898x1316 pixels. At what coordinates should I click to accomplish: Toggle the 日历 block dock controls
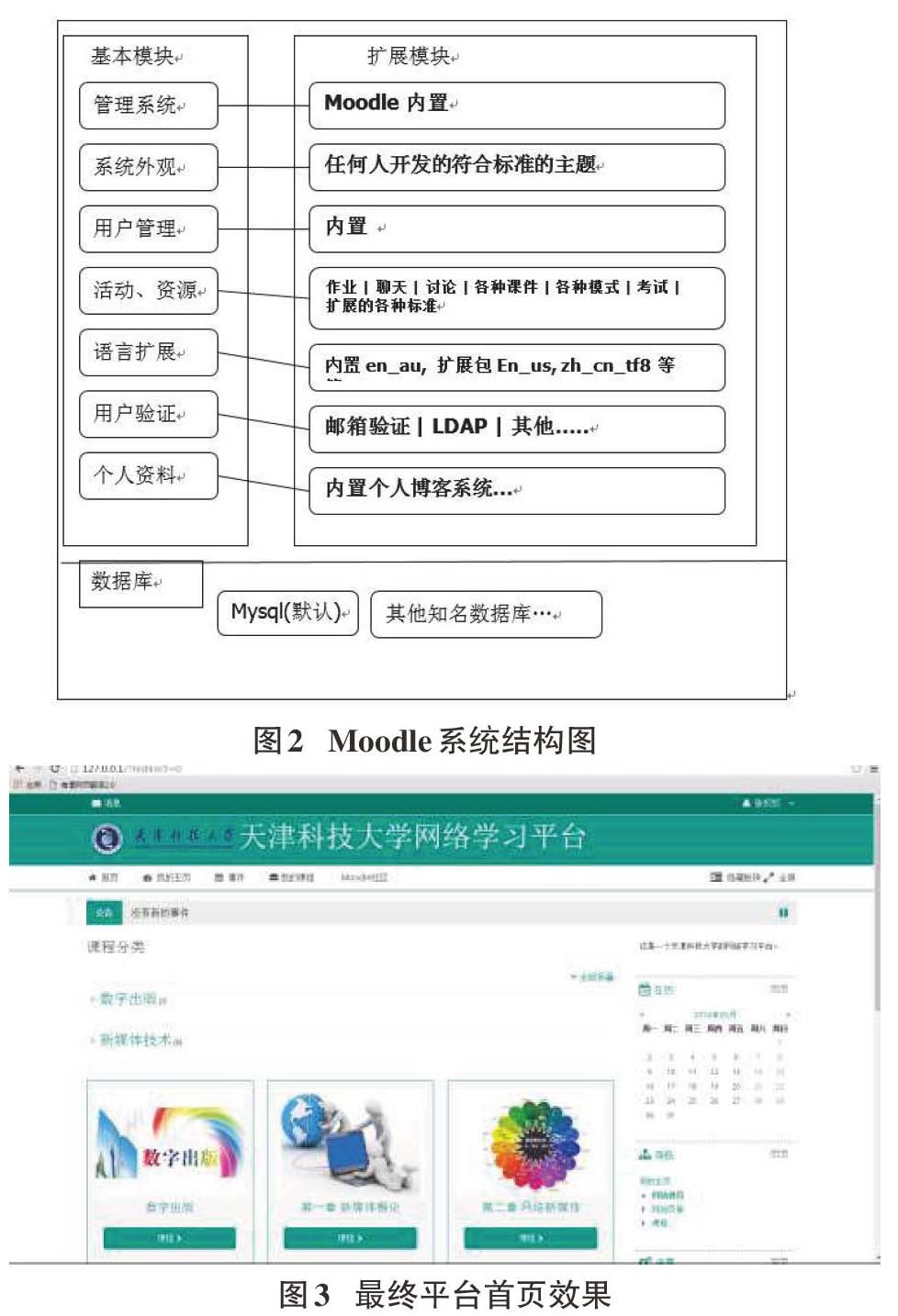click(779, 989)
